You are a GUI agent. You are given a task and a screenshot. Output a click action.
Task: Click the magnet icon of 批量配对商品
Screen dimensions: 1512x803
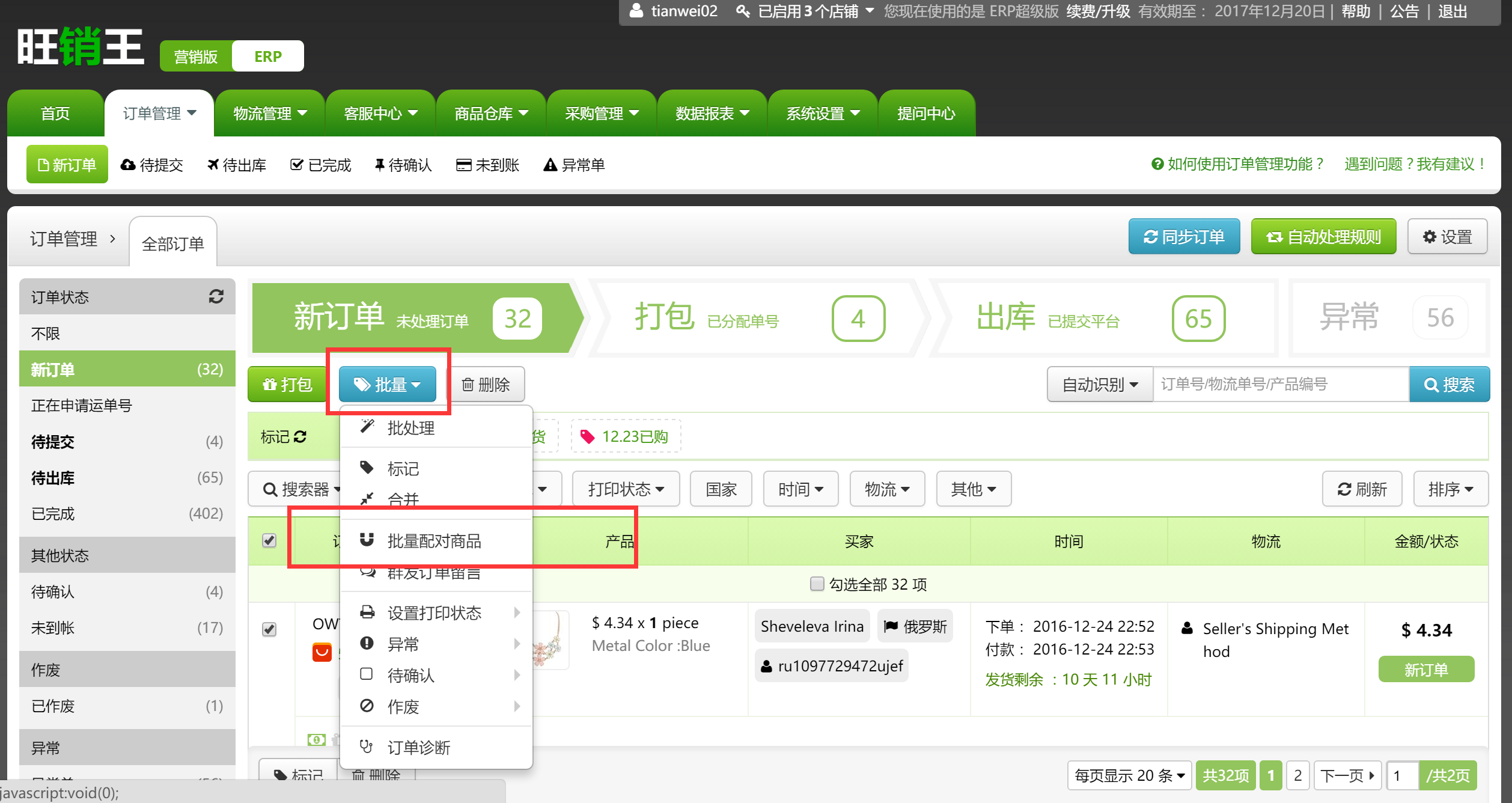(x=367, y=539)
